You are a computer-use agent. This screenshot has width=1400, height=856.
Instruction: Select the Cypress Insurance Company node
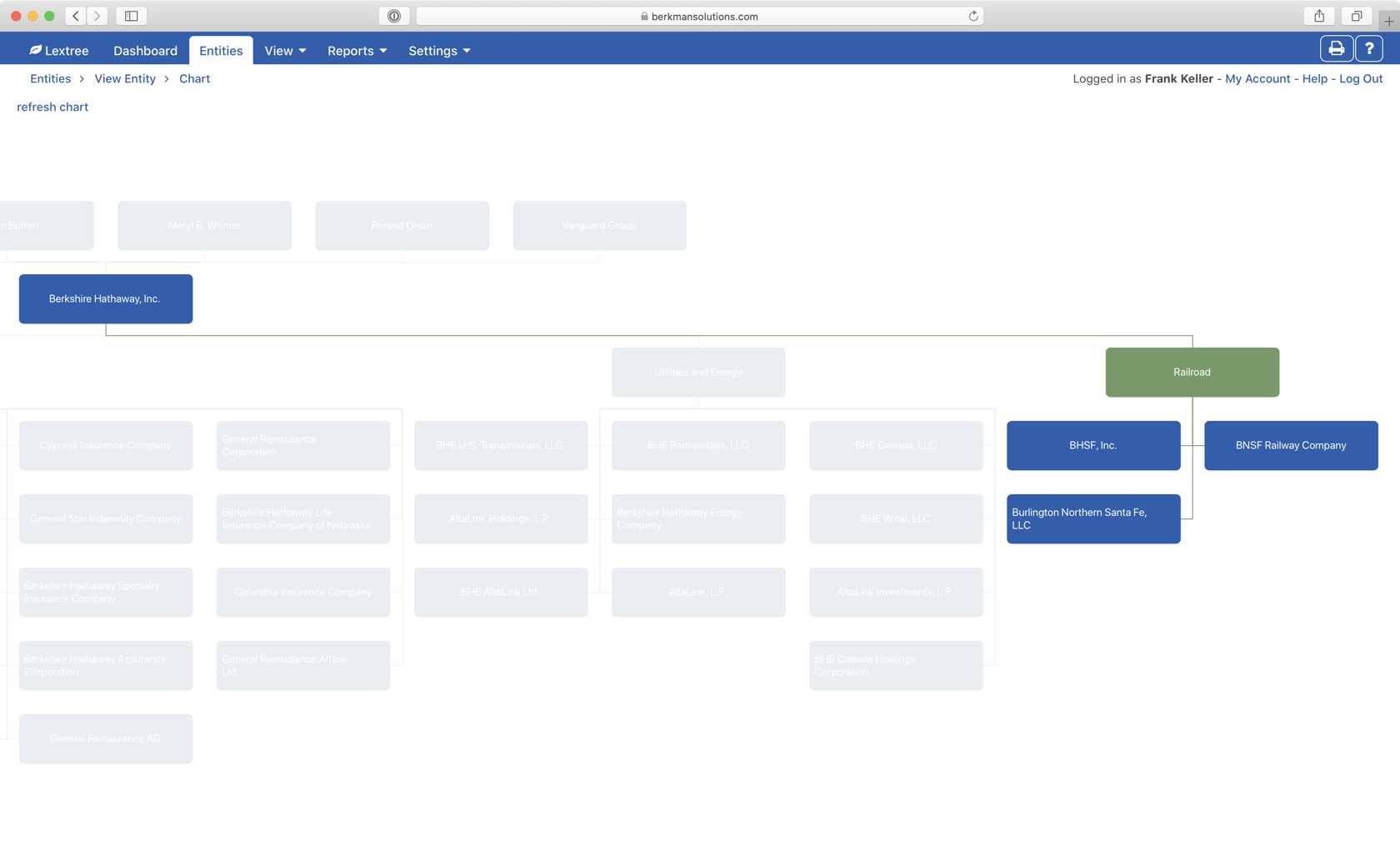point(106,445)
